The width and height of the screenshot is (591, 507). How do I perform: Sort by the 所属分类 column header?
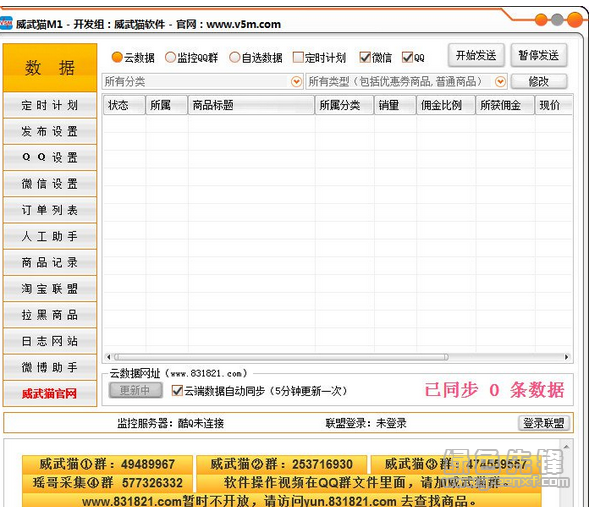point(344,105)
